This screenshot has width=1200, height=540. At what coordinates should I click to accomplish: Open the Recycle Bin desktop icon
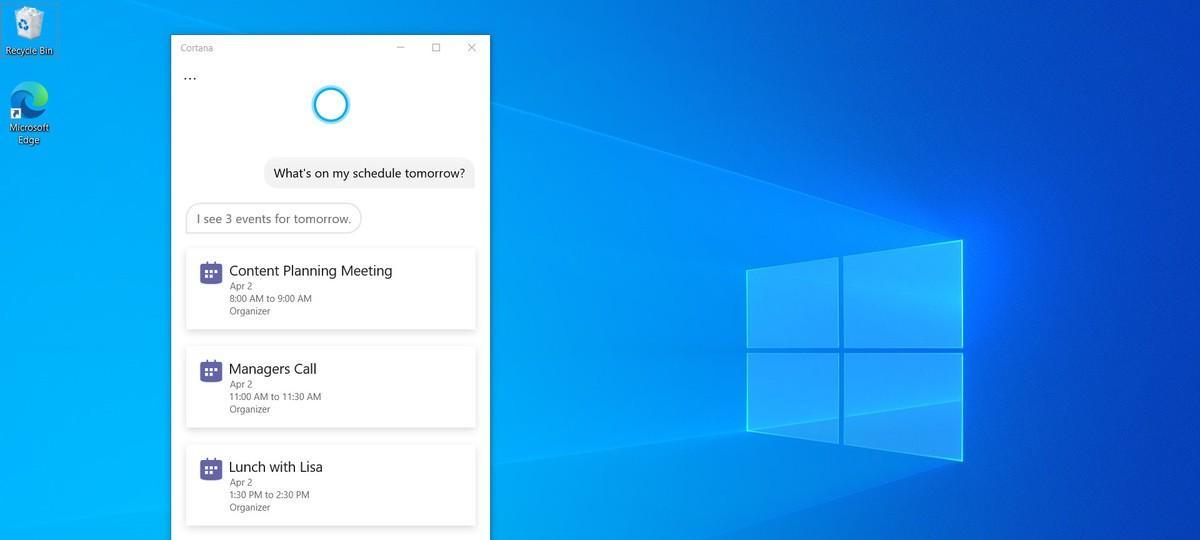point(29,30)
